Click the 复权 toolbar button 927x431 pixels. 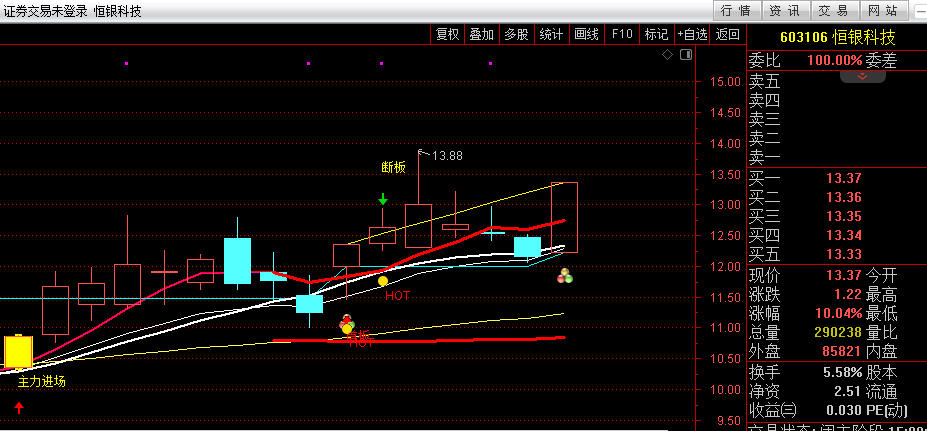447,34
